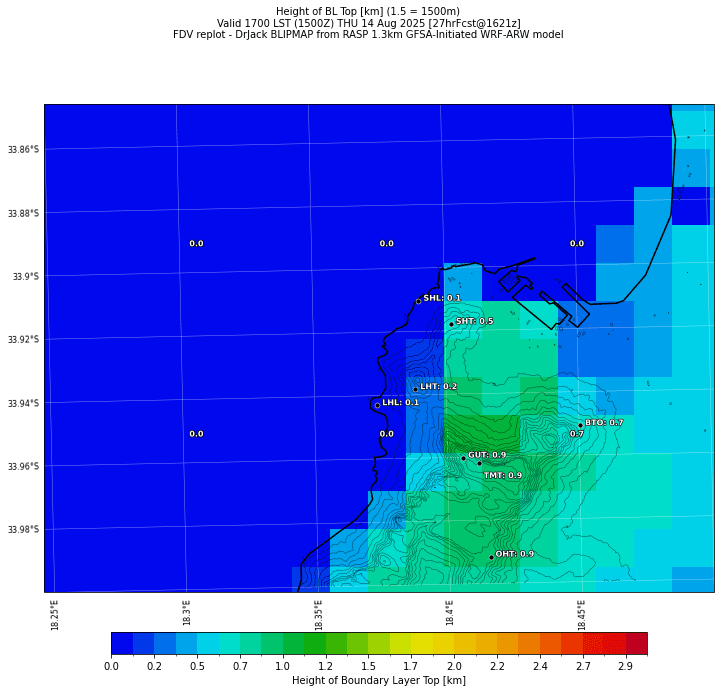Click the 0.5 colorbar tick label
This screenshot has width=721, height=692.
pos(197,666)
